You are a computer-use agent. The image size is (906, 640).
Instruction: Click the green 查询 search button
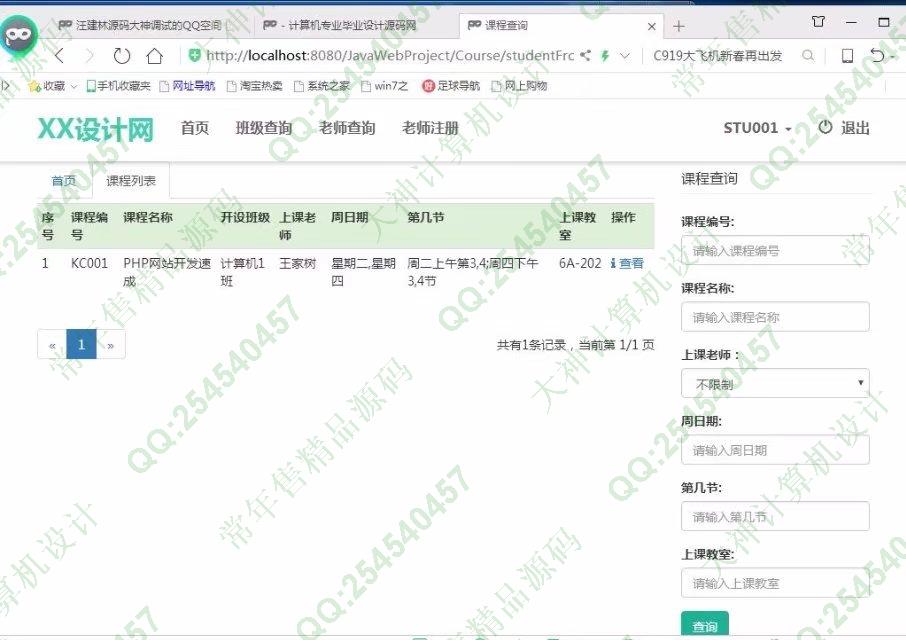click(x=705, y=625)
